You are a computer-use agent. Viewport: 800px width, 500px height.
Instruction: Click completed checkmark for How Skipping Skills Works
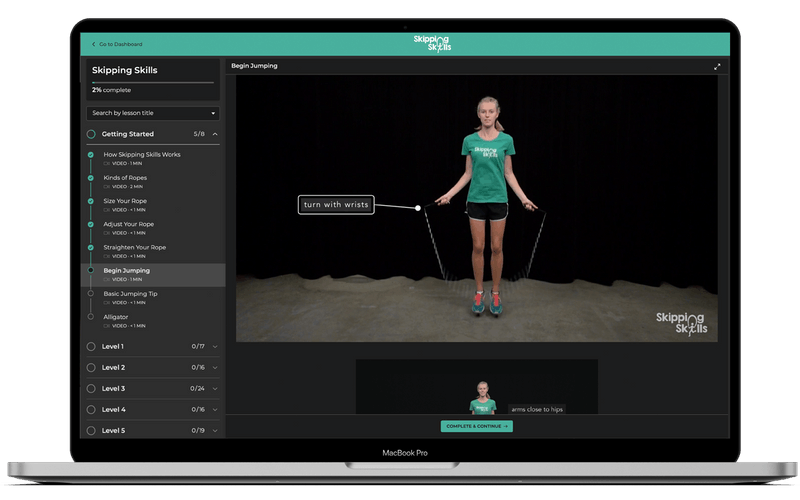click(x=90, y=155)
